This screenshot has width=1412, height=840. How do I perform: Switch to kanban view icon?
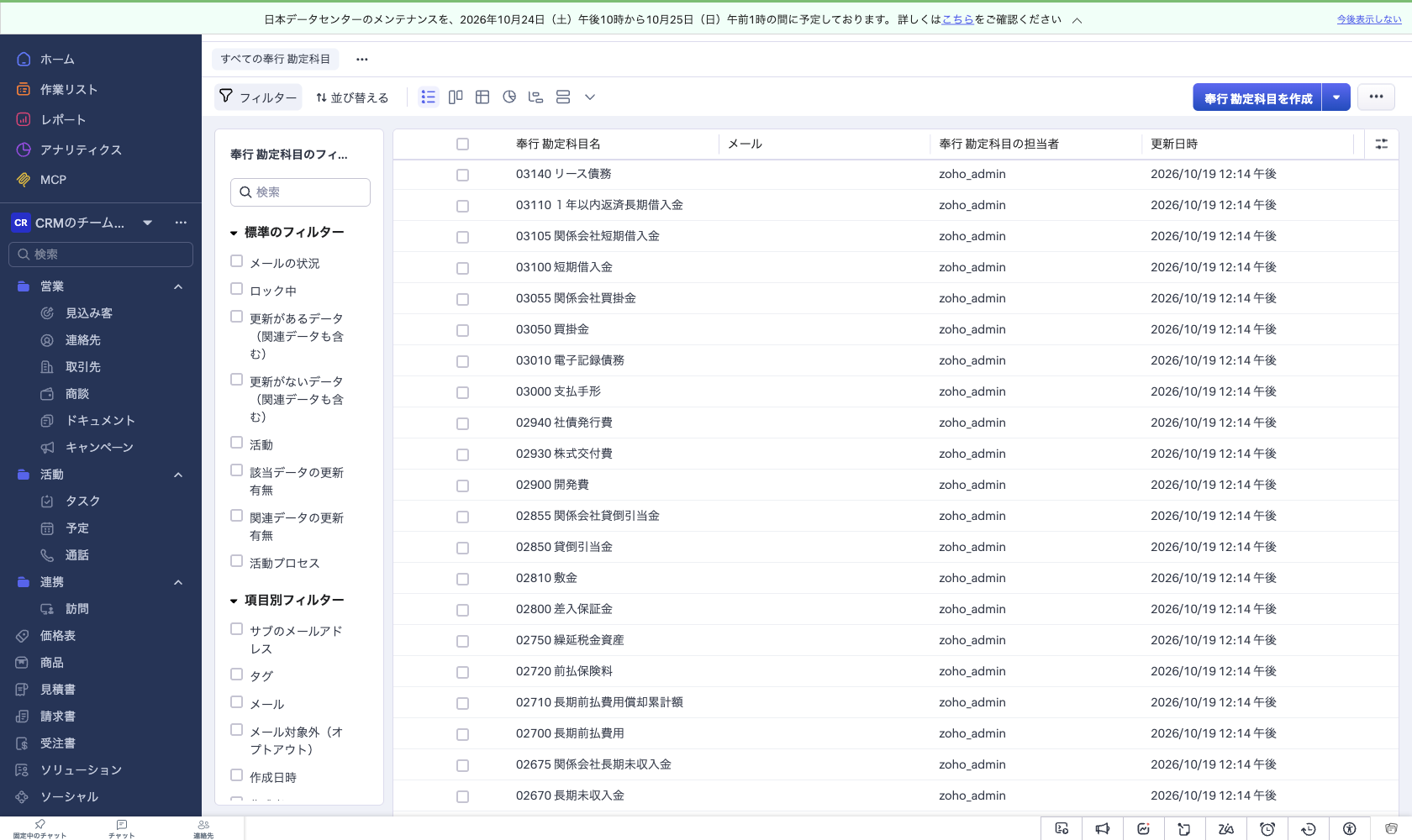coord(456,97)
